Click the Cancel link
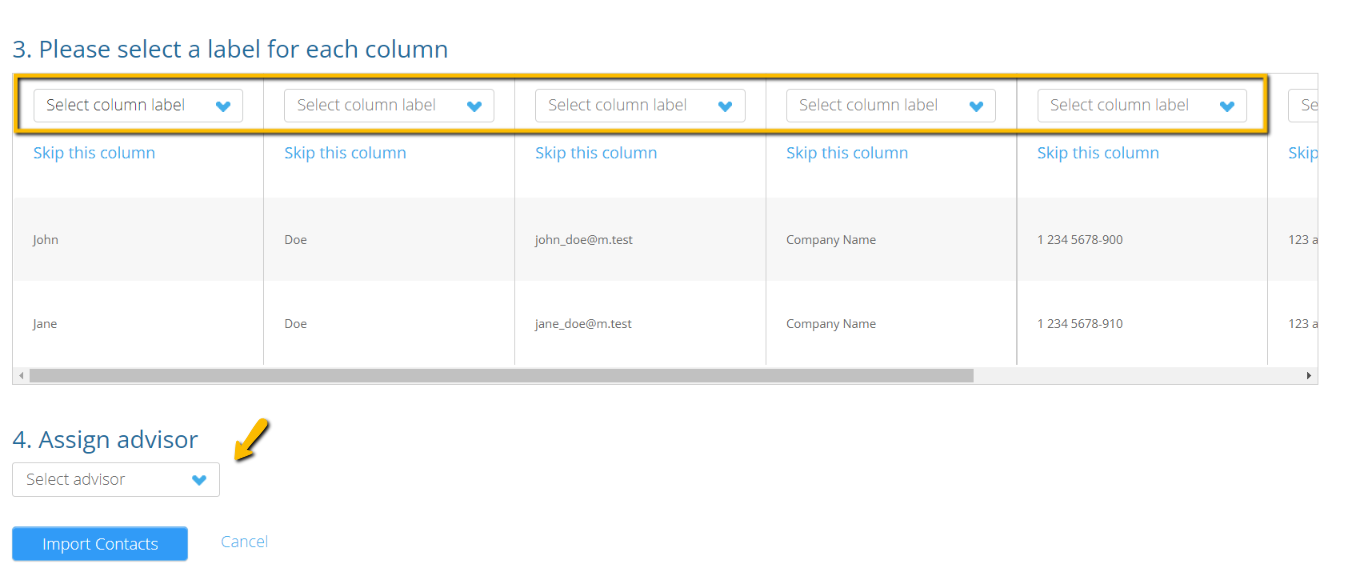The width and height of the screenshot is (1348, 566). pyautogui.click(x=244, y=542)
